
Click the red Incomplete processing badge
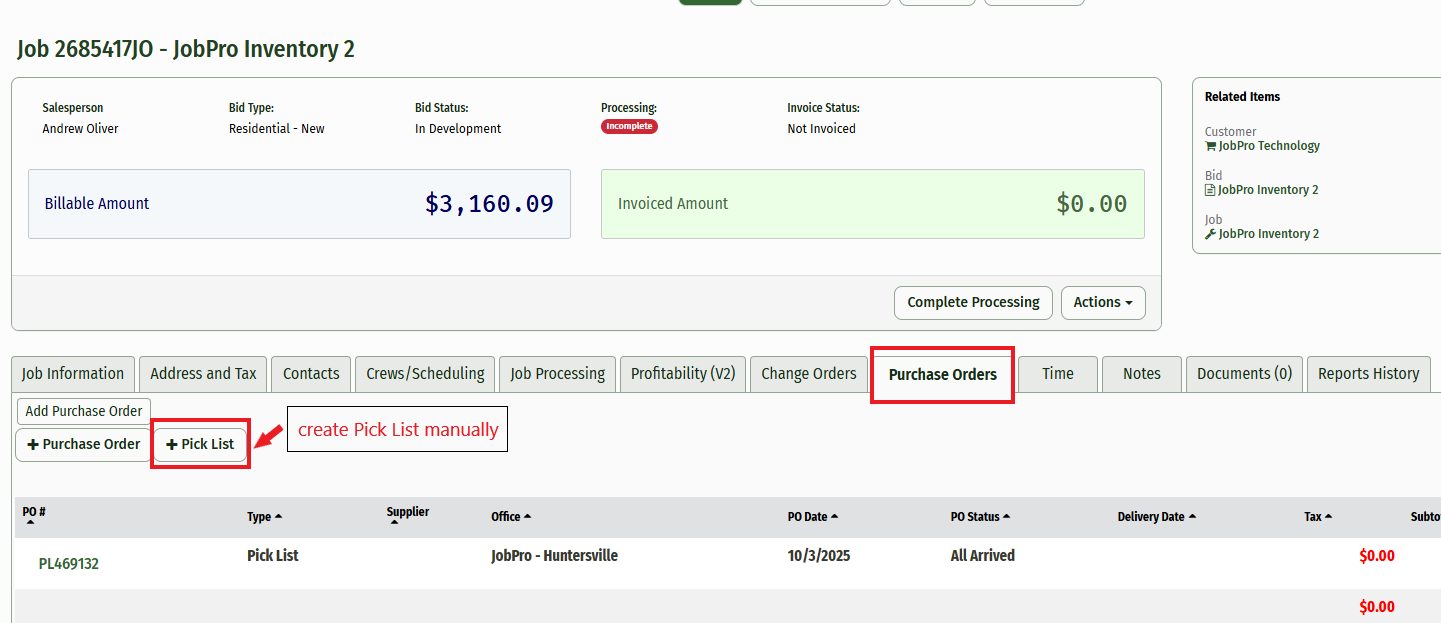[629, 127]
